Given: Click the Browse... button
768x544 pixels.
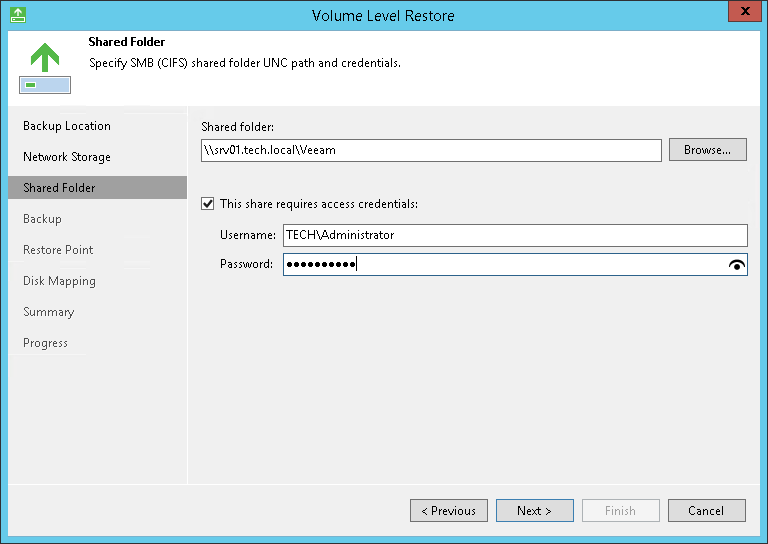Looking at the screenshot, I should coord(707,150).
